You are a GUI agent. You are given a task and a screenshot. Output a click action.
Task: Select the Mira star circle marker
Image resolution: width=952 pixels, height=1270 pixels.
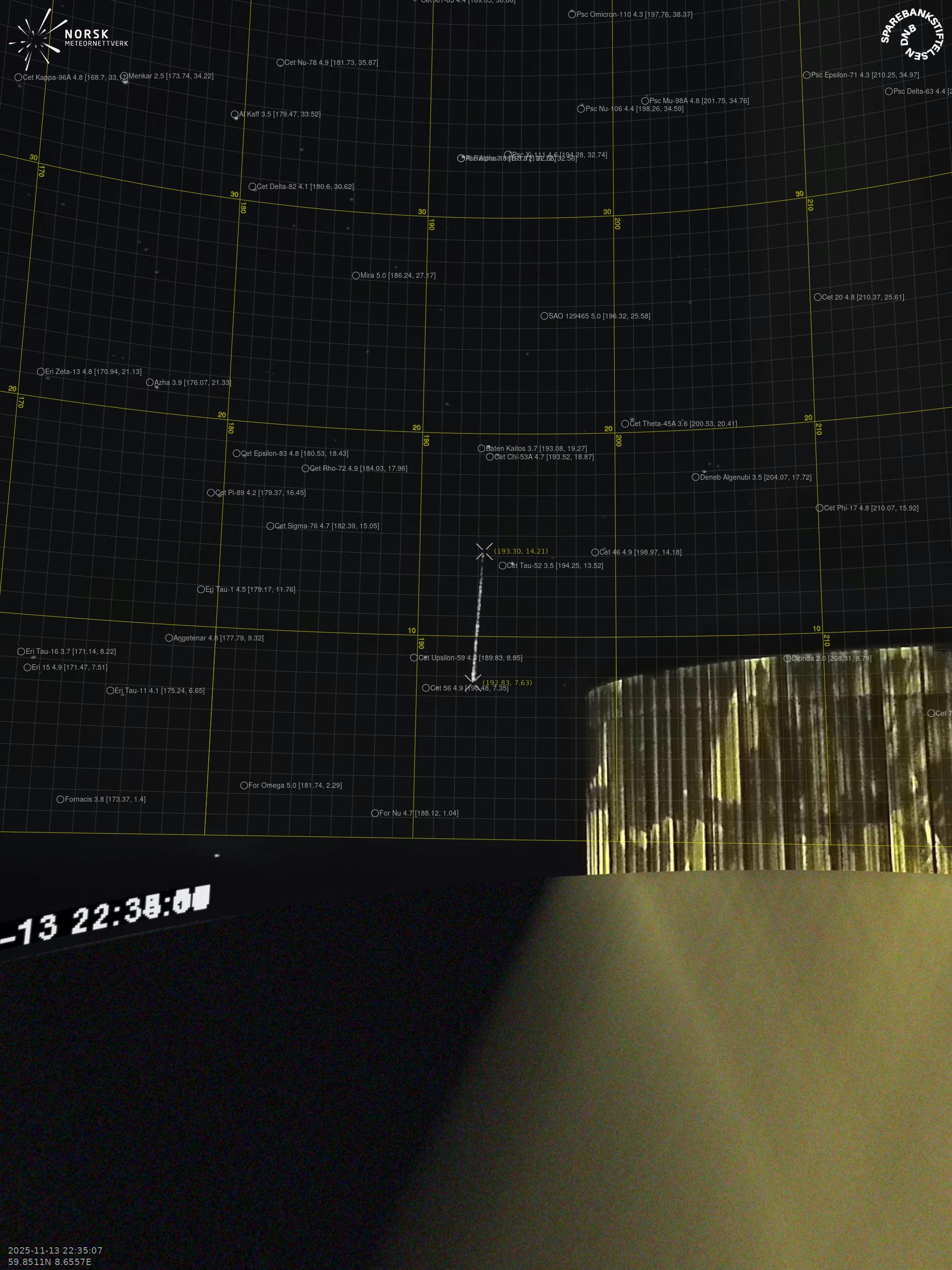[x=356, y=276]
